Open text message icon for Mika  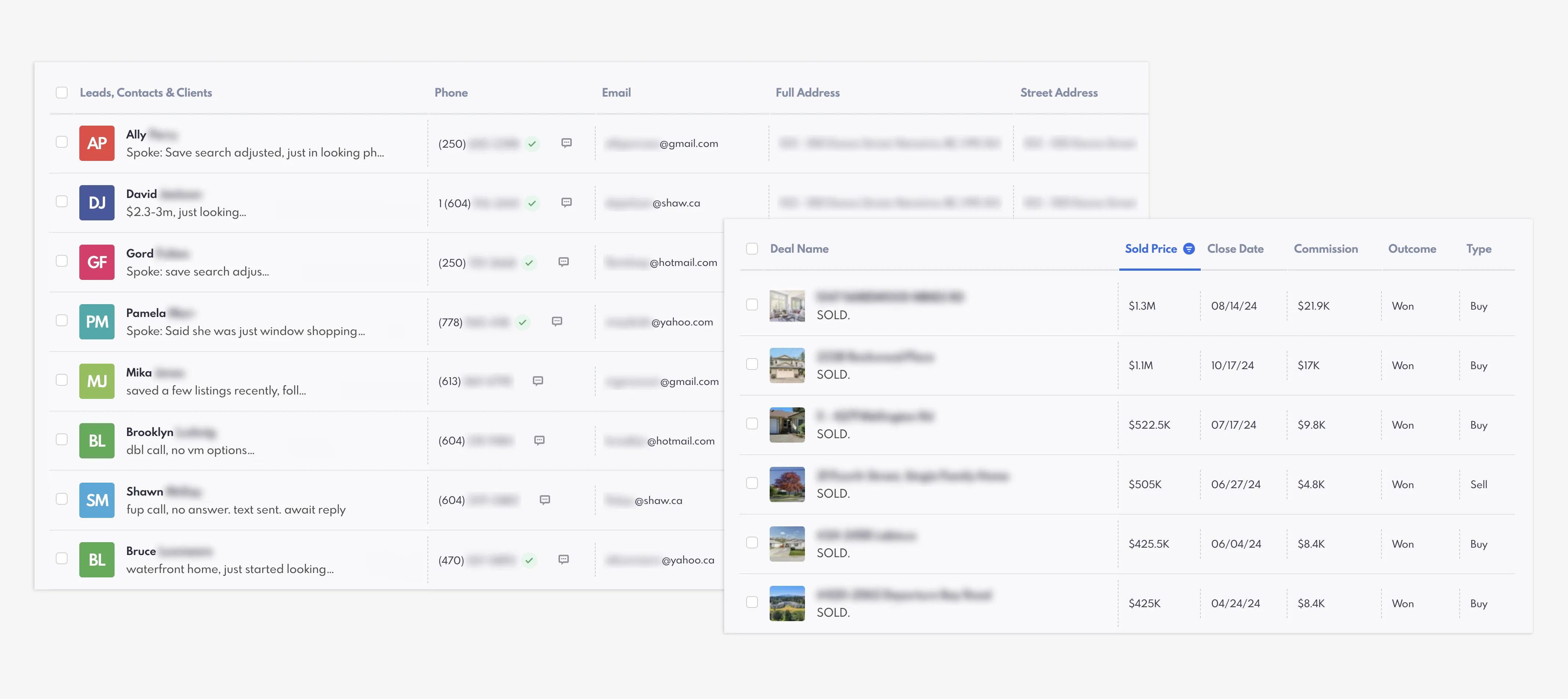[x=538, y=381]
